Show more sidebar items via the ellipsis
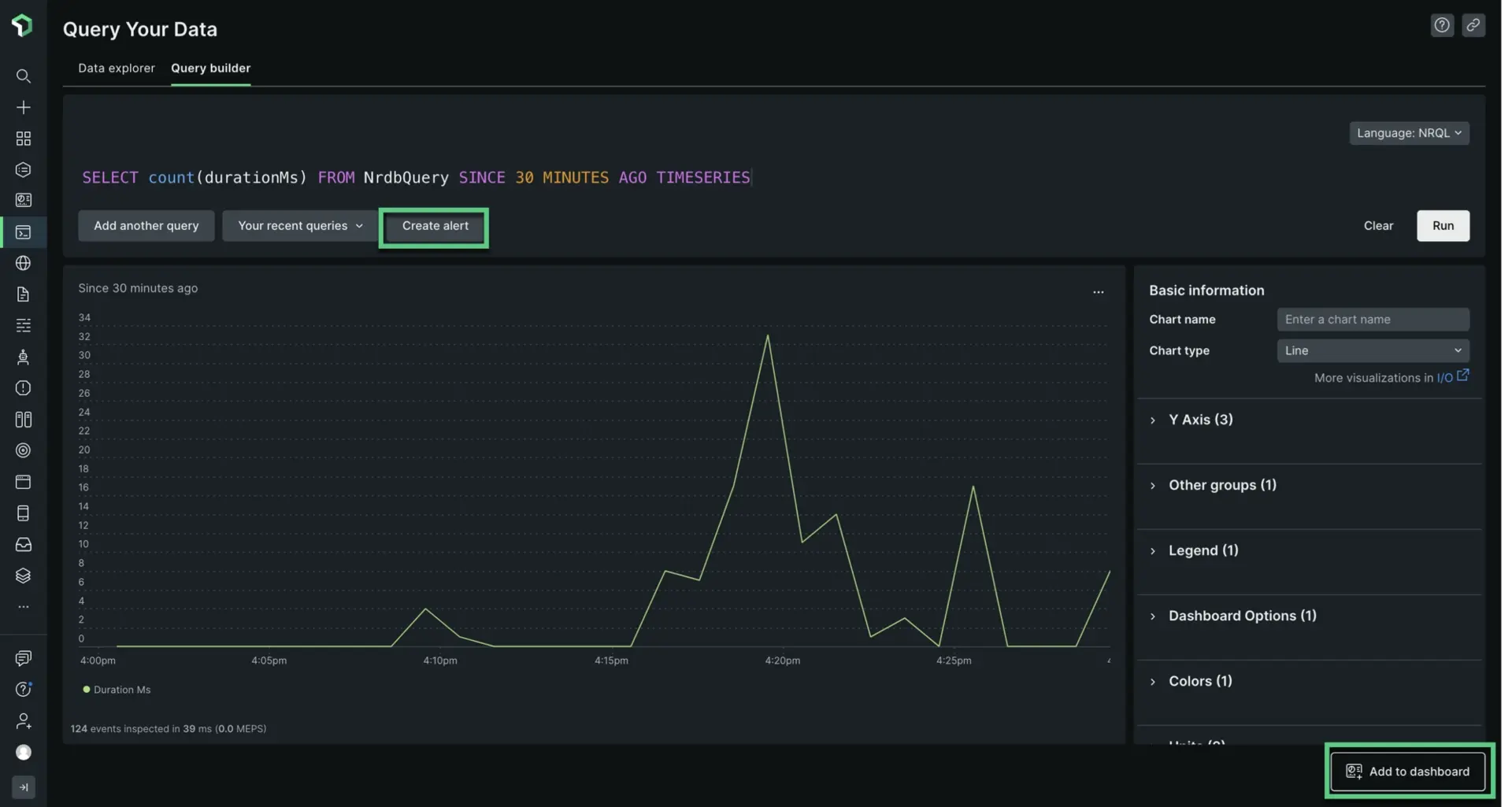1512x807 pixels. tap(24, 607)
